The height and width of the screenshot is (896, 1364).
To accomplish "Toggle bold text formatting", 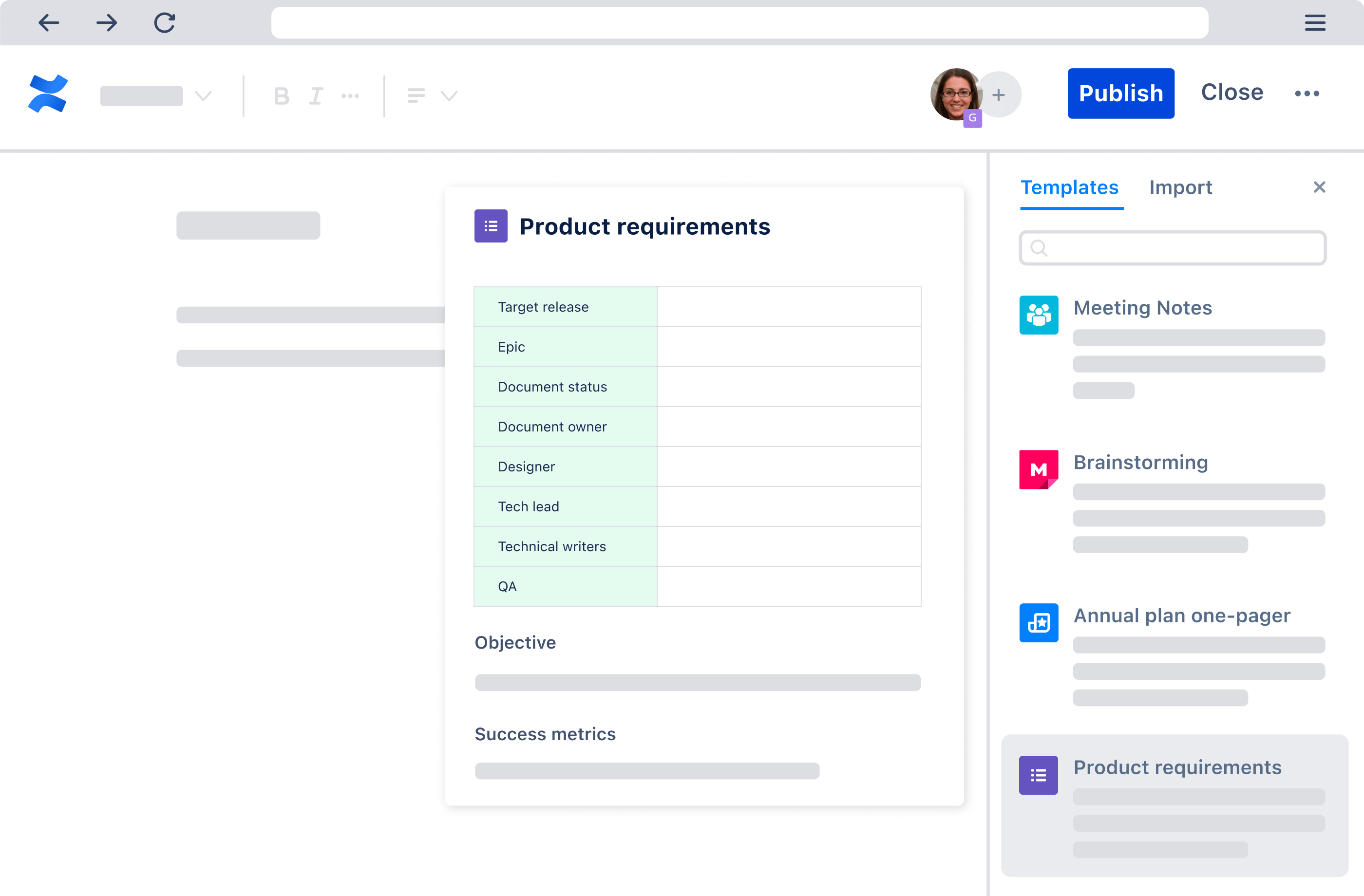I will tap(282, 95).
